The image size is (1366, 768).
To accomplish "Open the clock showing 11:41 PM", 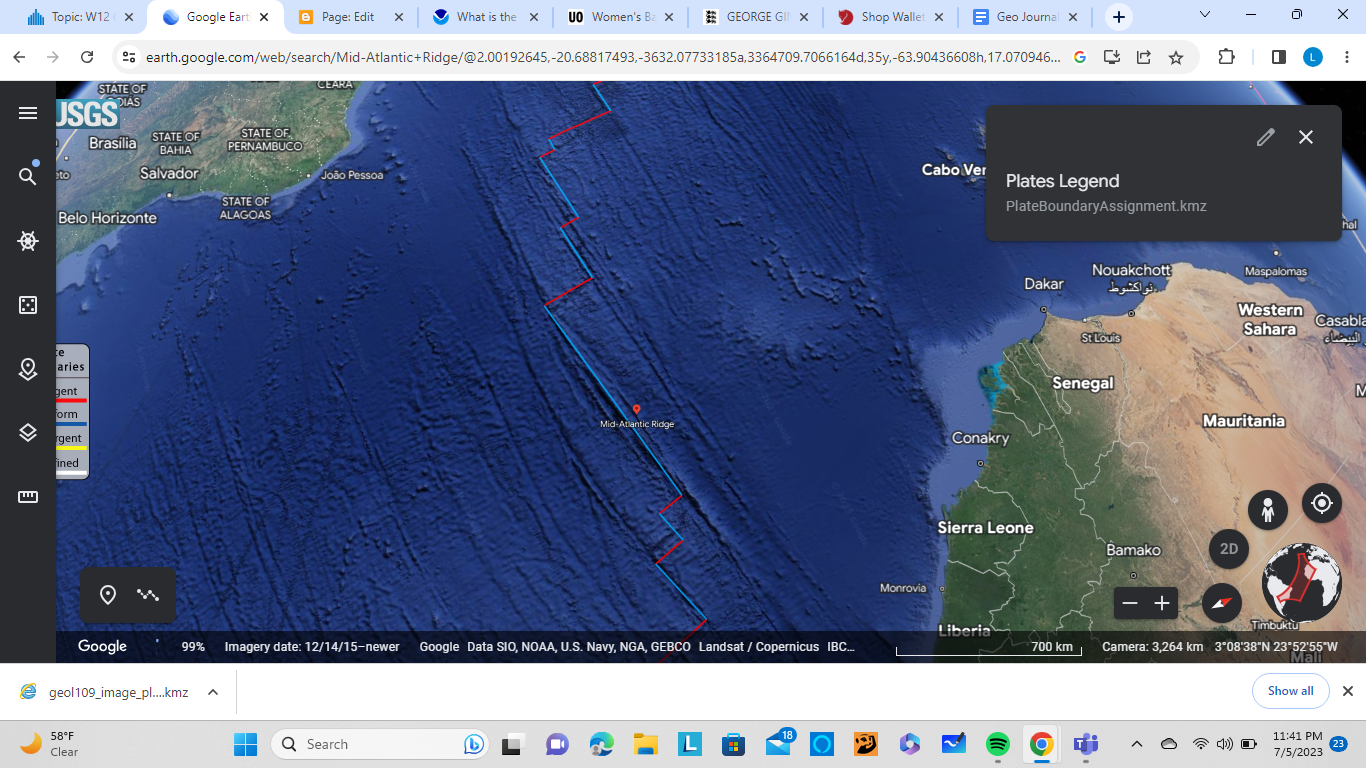I will [1299, 744].
